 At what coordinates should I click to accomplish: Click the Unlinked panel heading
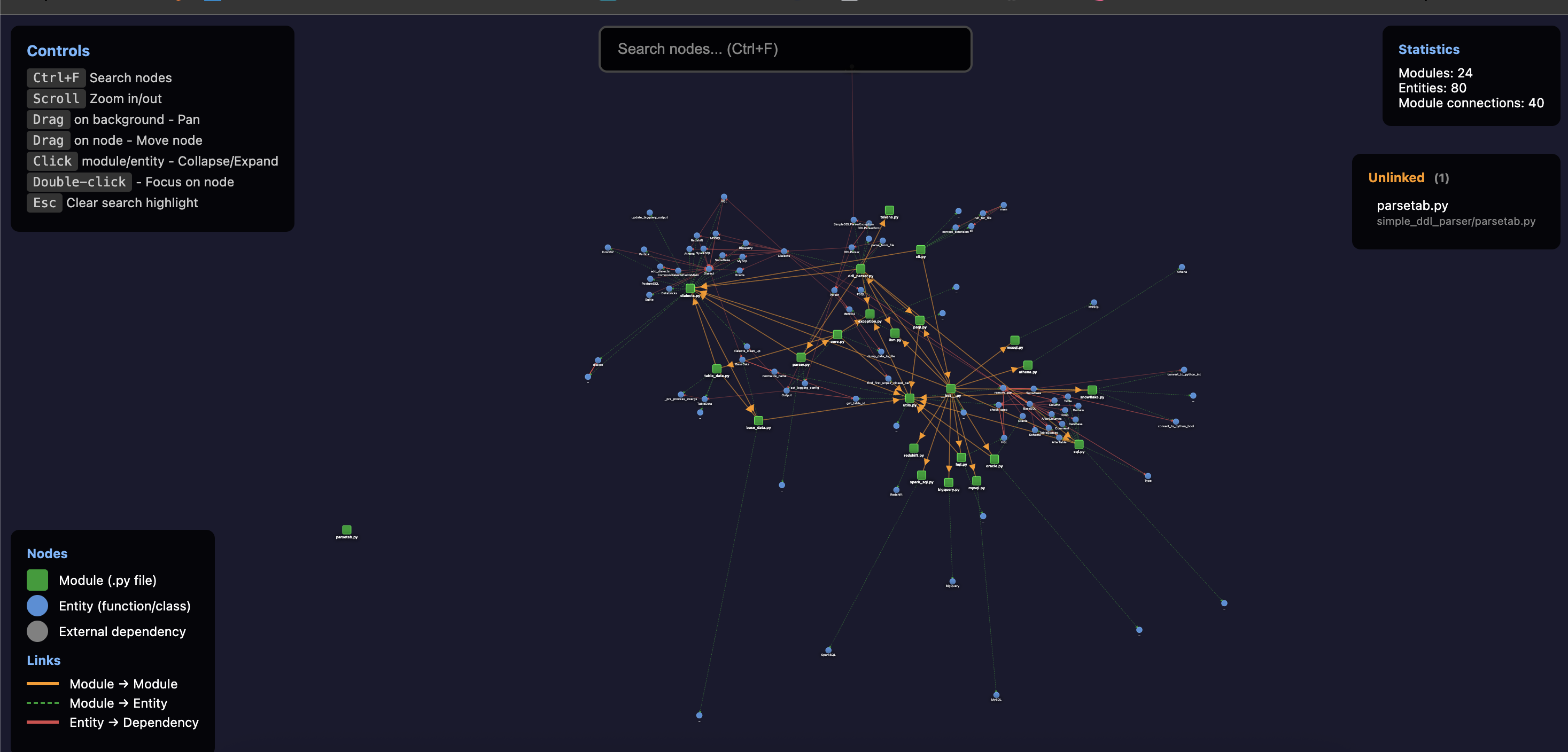tap(1396, 178)
